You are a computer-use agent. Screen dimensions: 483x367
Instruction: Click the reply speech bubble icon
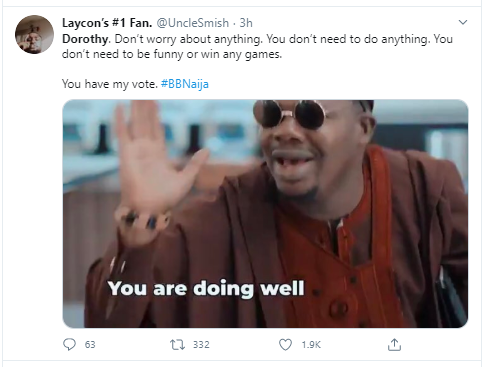tap(69, 344)
